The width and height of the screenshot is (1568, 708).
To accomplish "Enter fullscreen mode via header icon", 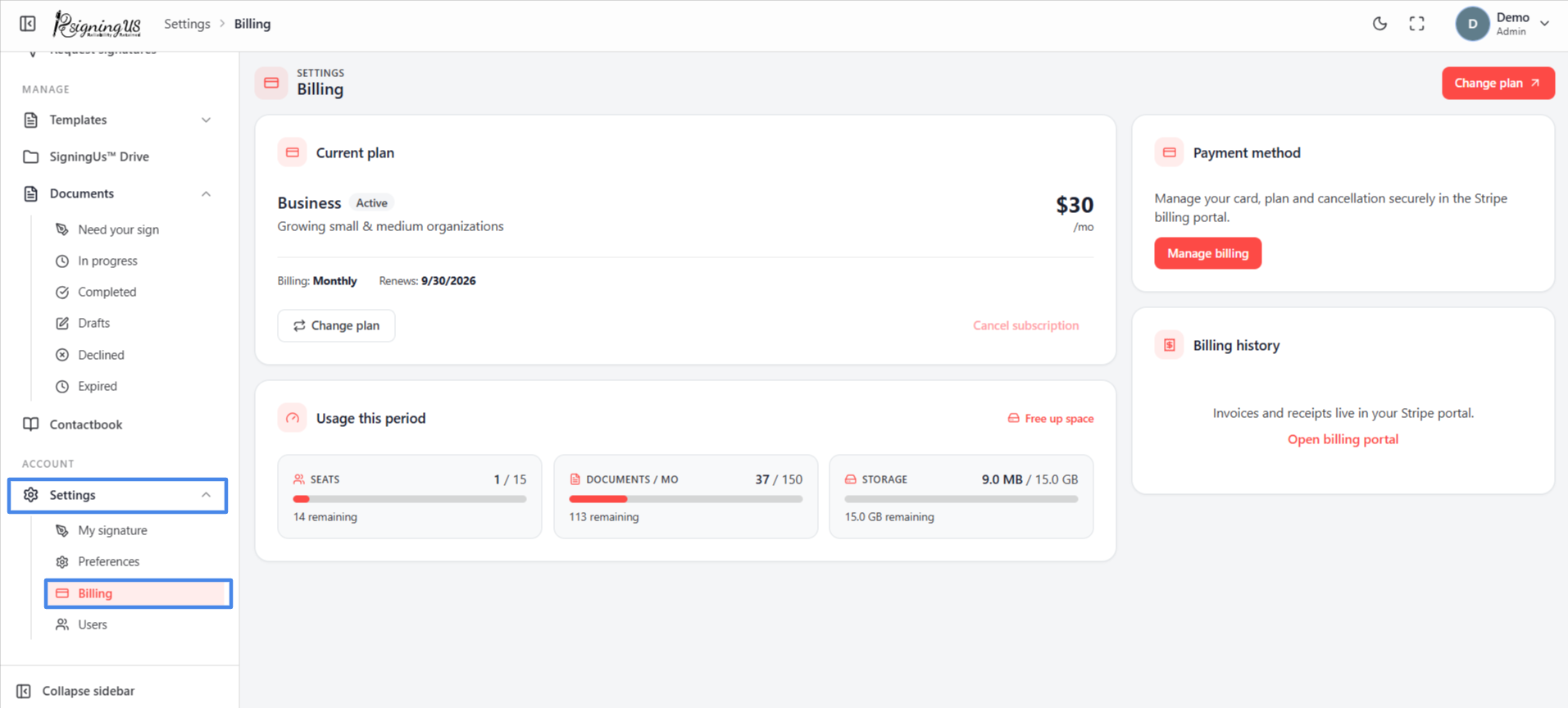I will click(x=1416, y=24).
